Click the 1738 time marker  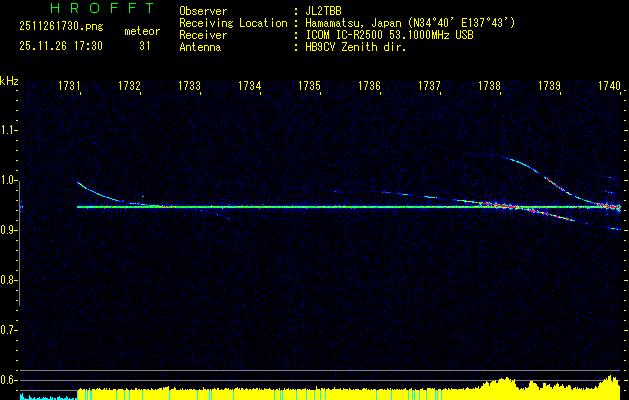[x=489, y=87]
